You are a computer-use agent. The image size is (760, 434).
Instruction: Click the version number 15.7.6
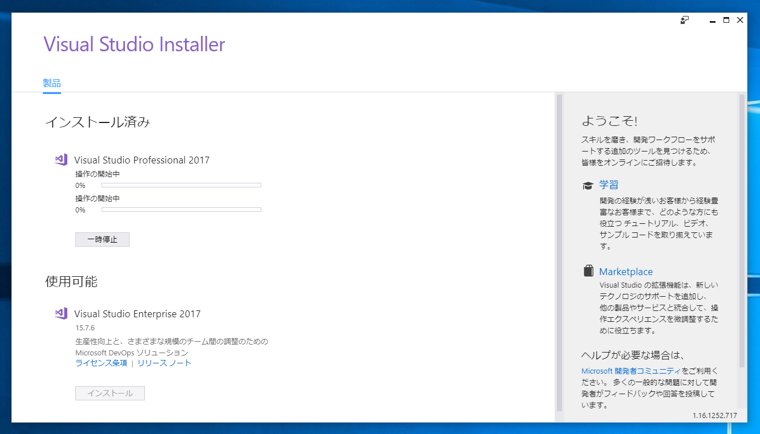(x=85, y=328)
